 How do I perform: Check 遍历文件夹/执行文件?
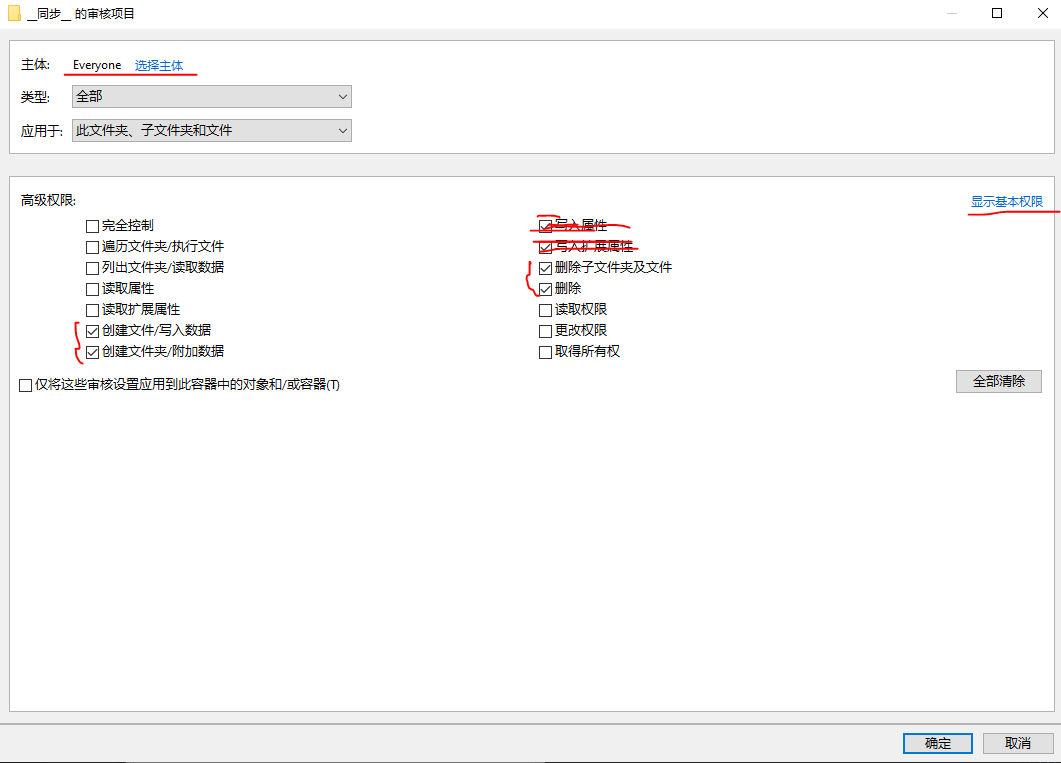[x=91, y=246]
